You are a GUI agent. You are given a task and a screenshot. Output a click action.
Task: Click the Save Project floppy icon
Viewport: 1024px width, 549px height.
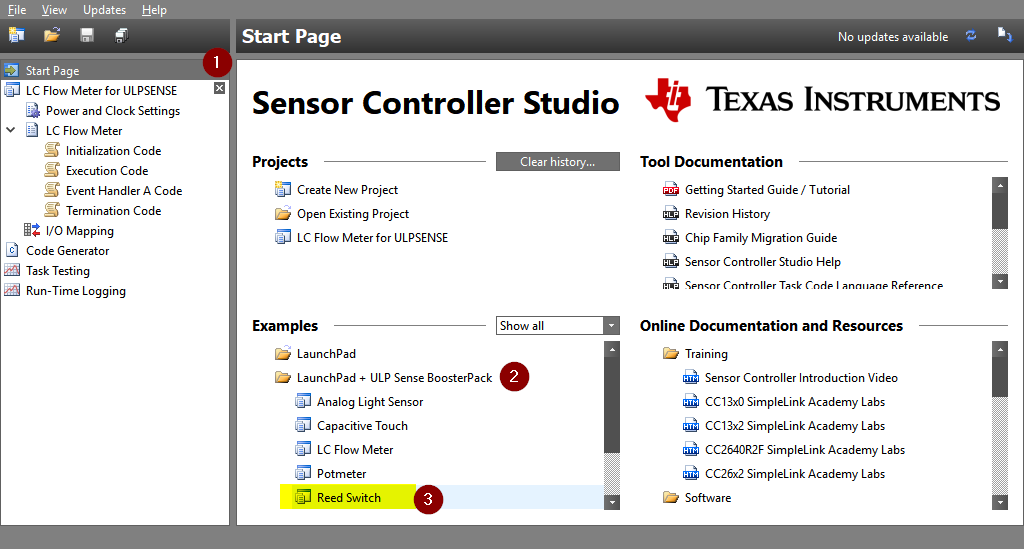point(87,36)
